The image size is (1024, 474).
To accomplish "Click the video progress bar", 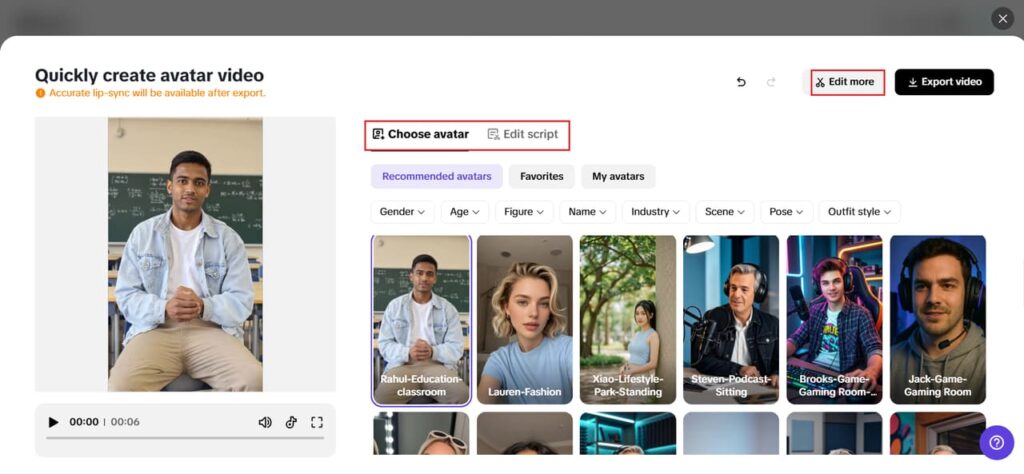I will click(x=185, y=437).
